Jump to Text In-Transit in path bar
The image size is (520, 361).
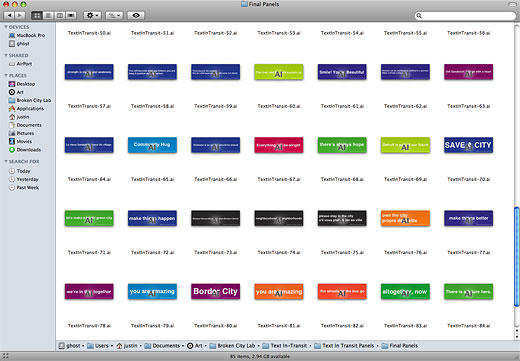pyautogui.click(x=285, y=346)
